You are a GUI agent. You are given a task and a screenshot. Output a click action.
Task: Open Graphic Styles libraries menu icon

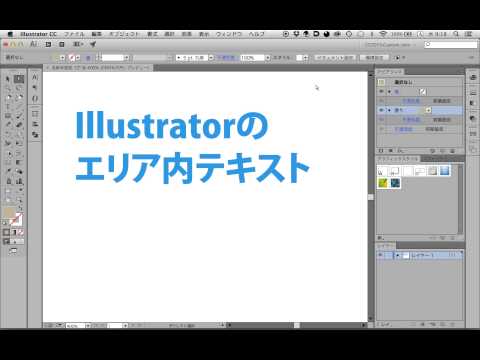pyautogui.click(x=381, y=238)
